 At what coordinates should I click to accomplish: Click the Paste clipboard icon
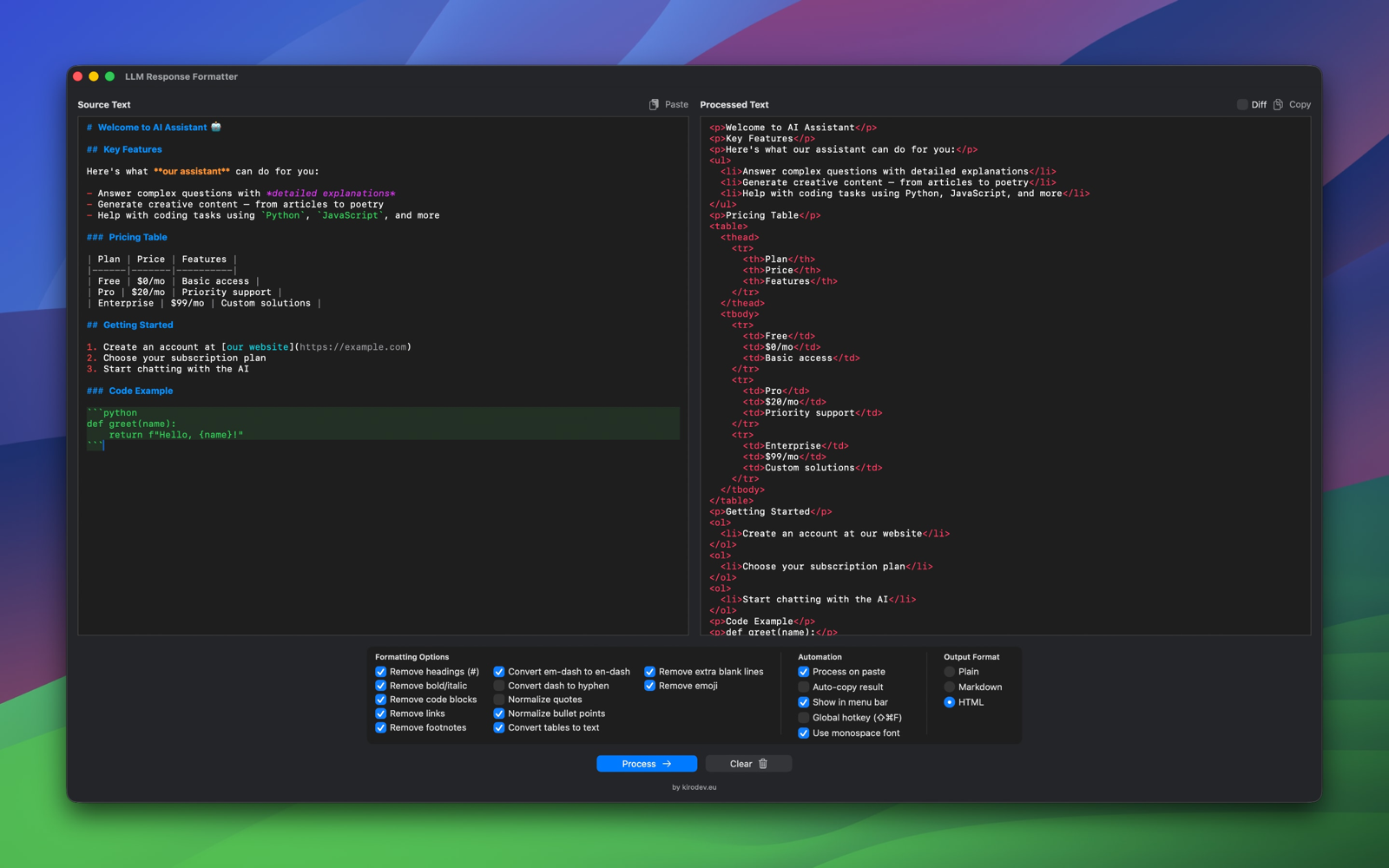point(654,104)
